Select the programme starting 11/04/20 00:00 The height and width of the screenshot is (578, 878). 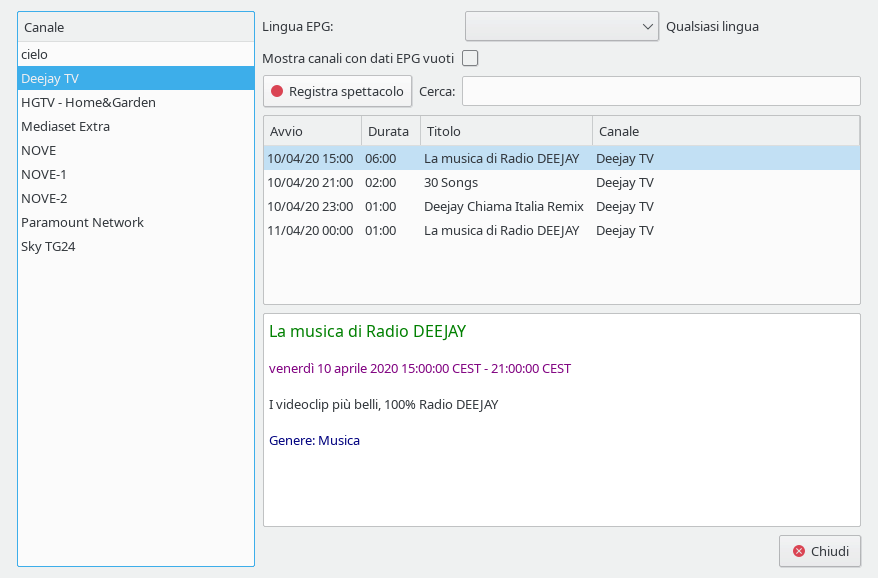[x=562, y=231]
